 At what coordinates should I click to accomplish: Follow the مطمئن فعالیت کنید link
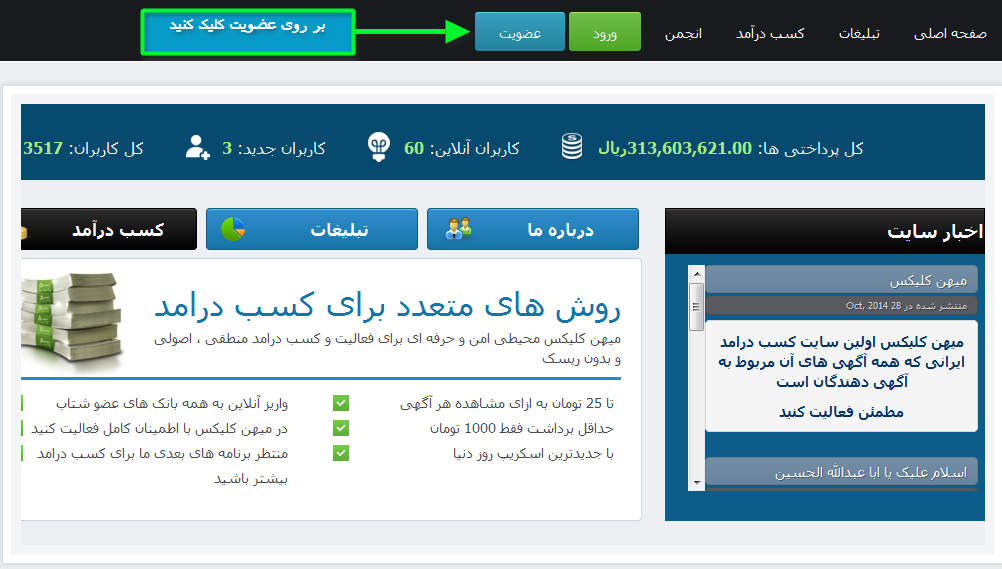tap(841, 412)
